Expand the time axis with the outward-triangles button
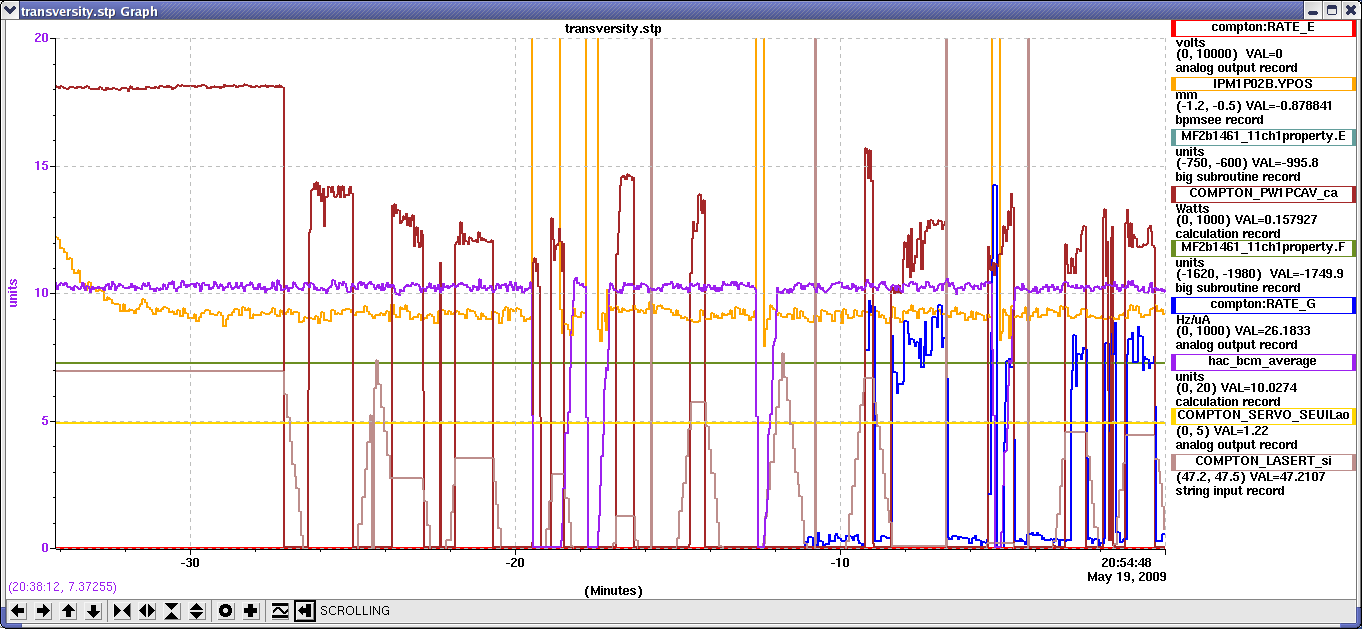 (147, 611)
